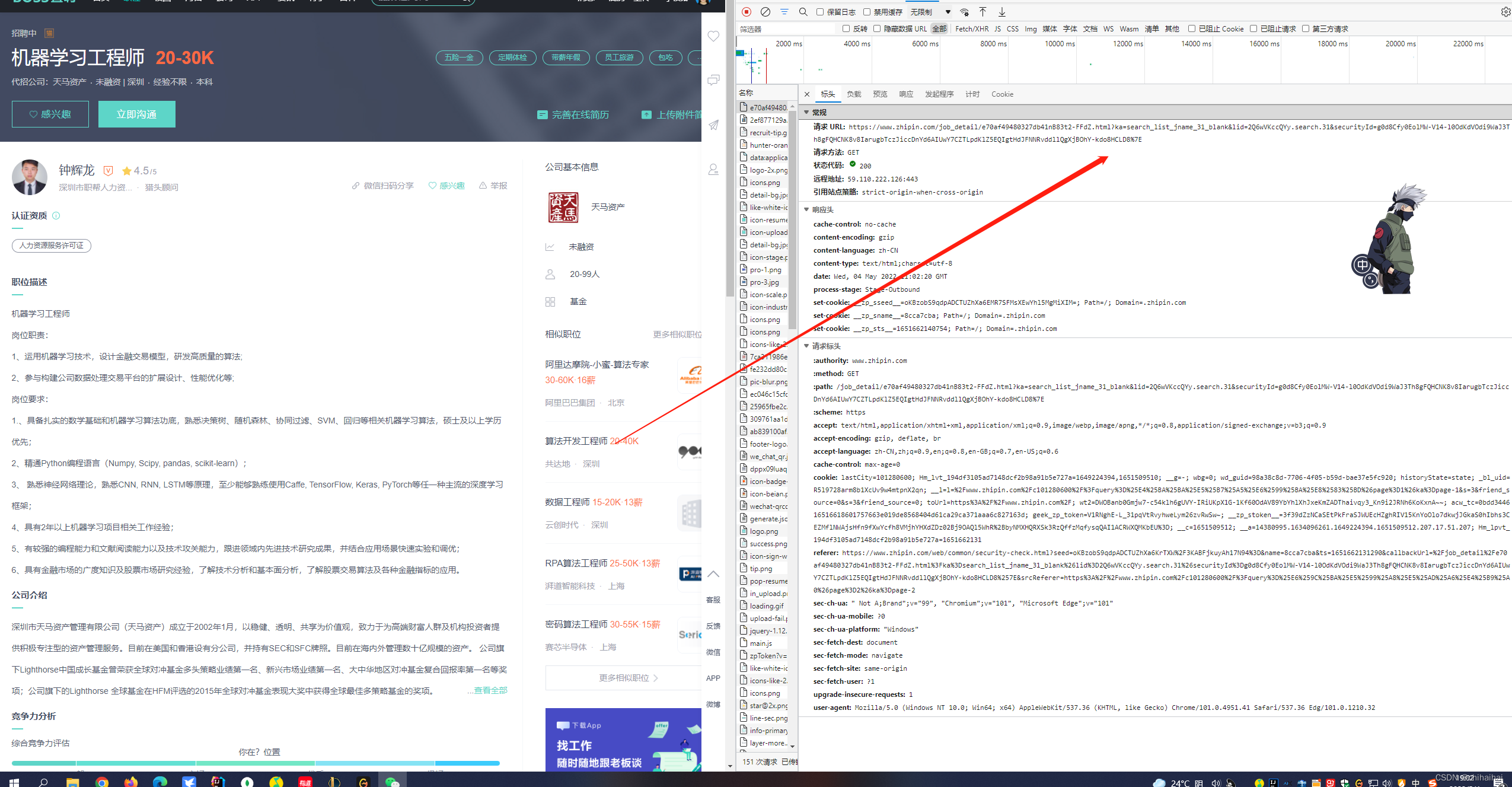Toggle the network filter funnel icon

click(784, 12)
